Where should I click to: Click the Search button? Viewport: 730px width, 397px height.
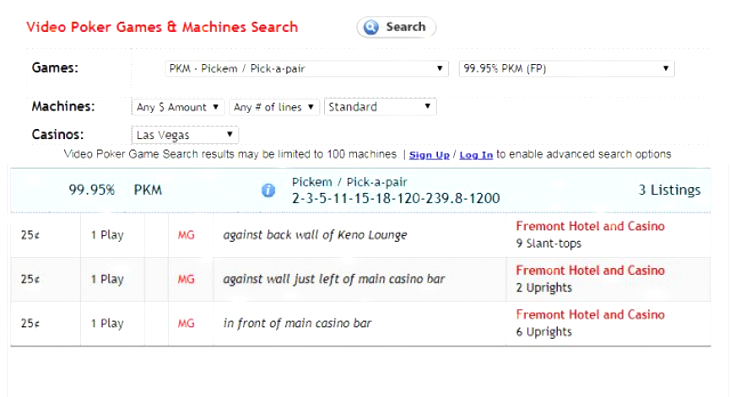point(396,27)
